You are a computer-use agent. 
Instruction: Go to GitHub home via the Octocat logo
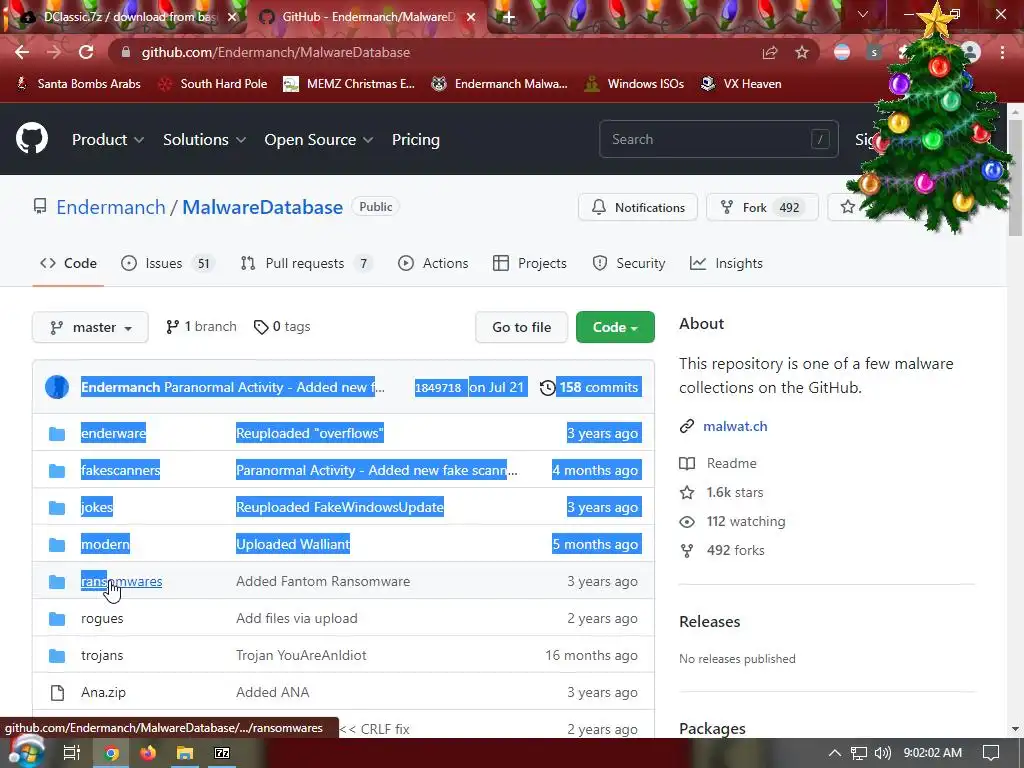pos(31,138)
